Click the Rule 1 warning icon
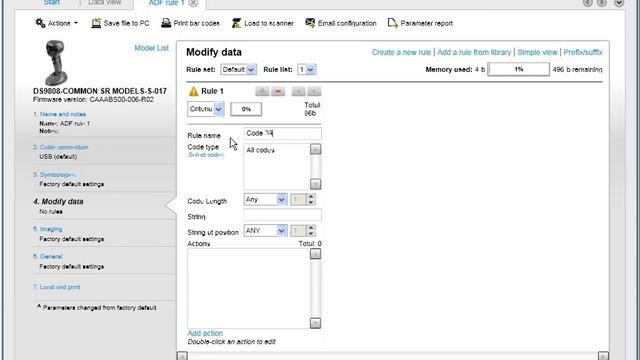 coord(193,91)
